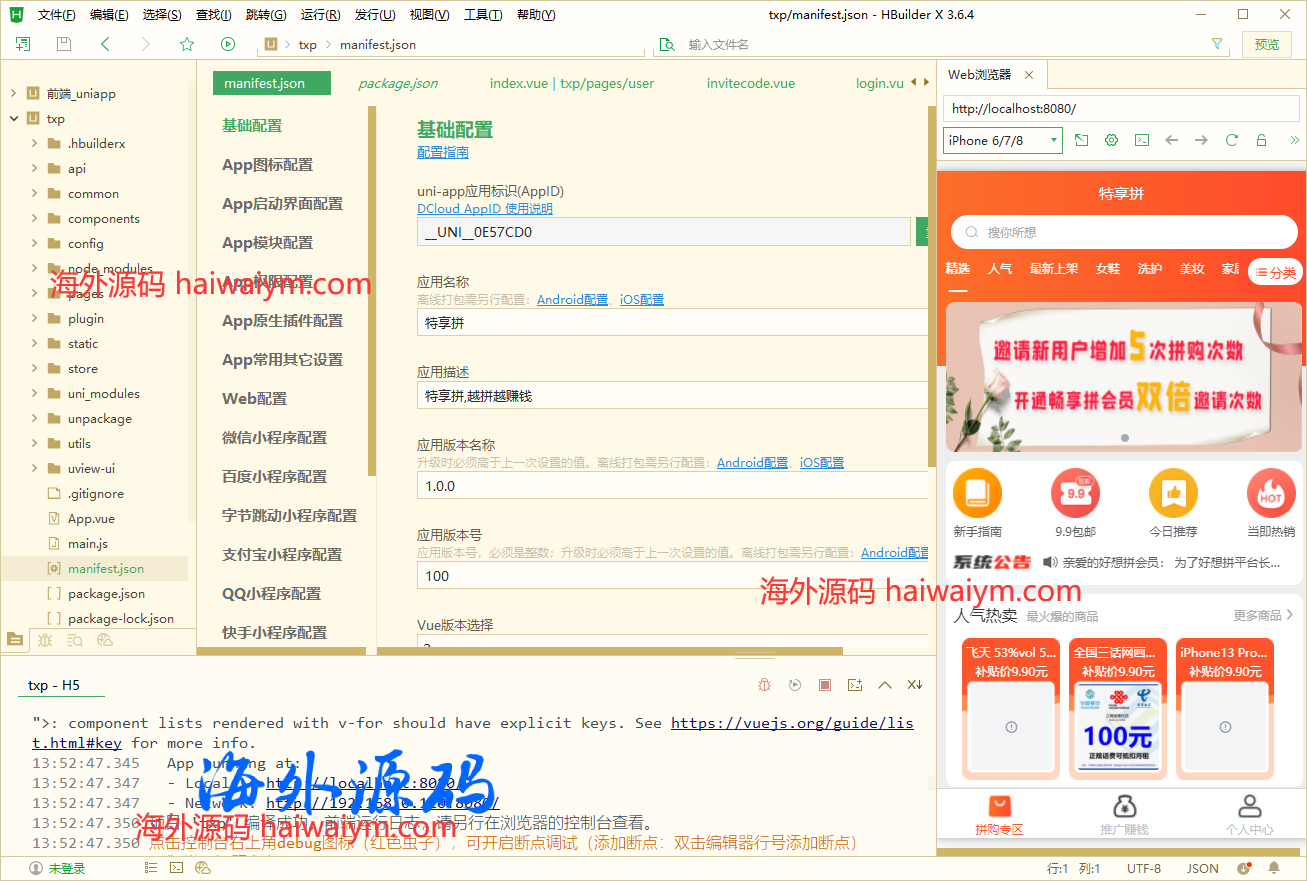Expand the 前端_uniapp project node
Viewport: 1307px width, 881px height.
[13, 93]
